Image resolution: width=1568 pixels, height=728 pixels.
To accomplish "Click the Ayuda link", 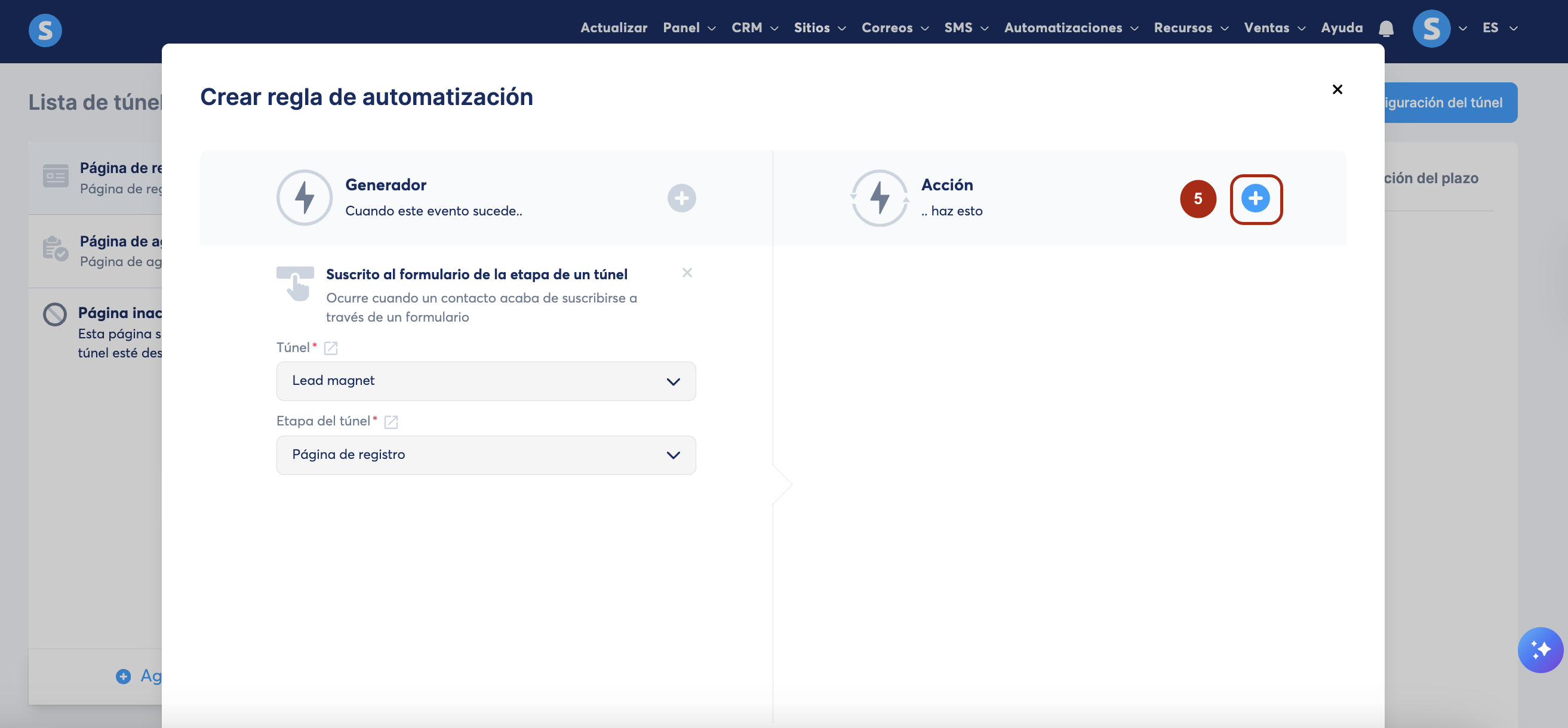I will pyautogui.click(x=1341, y=28).
